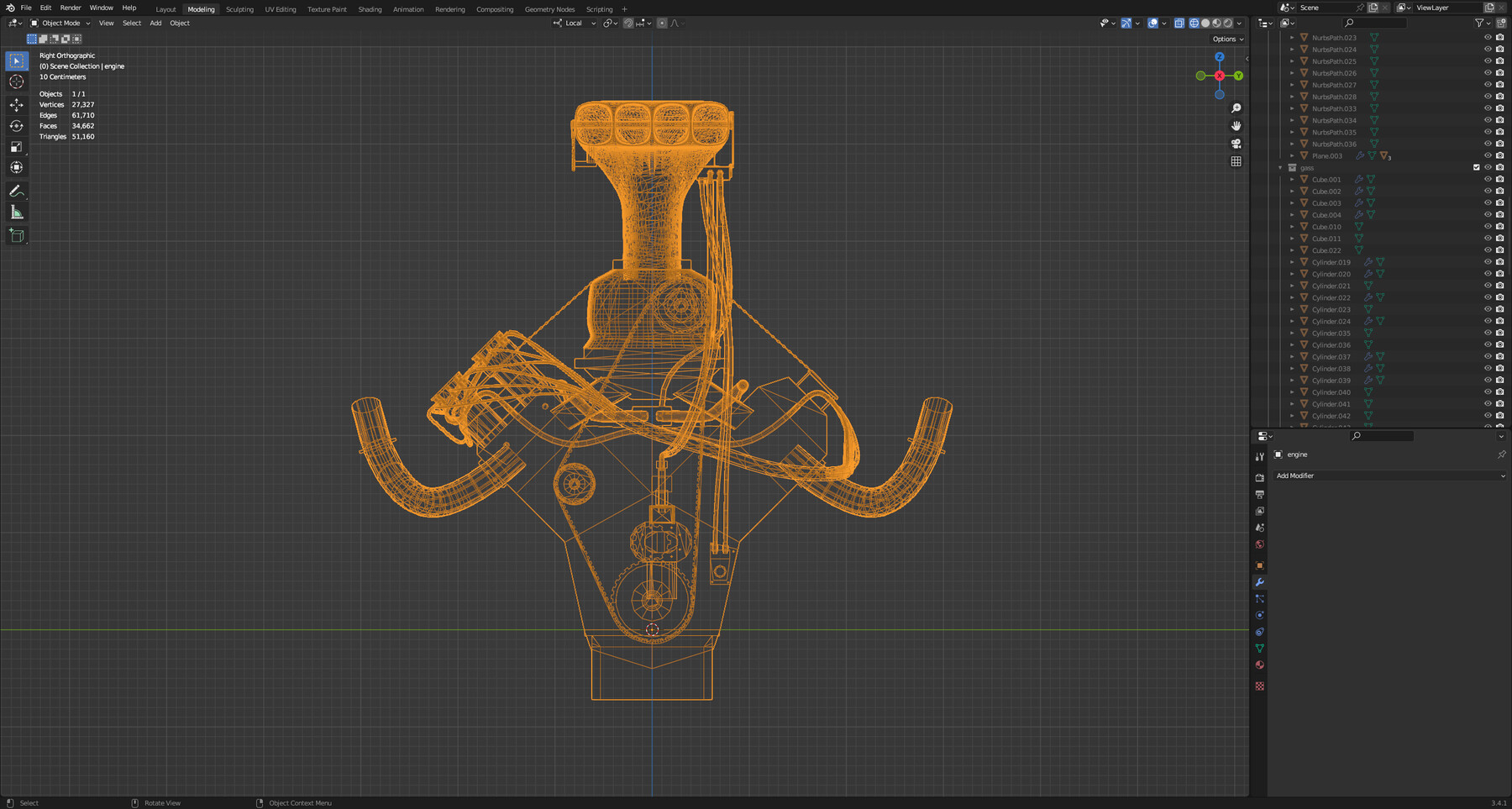The width and height of the screenshot is (1512, 809).
Task: Toggle X-ray mode in viewport header
Action: 1179,24
